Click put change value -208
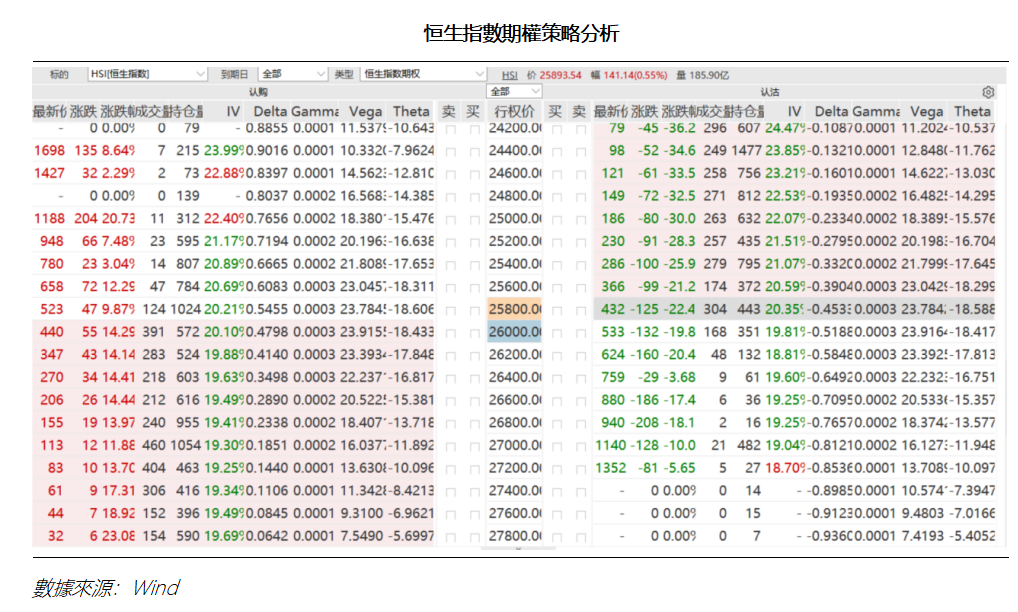Viewport: 1018px width, 612px height. 646,422
